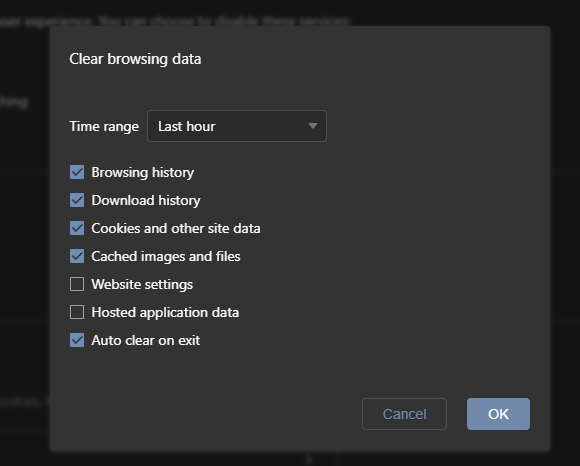Untick the Cached images and files checkbox
The image size is (580, 466).
(x=77, y=256)
